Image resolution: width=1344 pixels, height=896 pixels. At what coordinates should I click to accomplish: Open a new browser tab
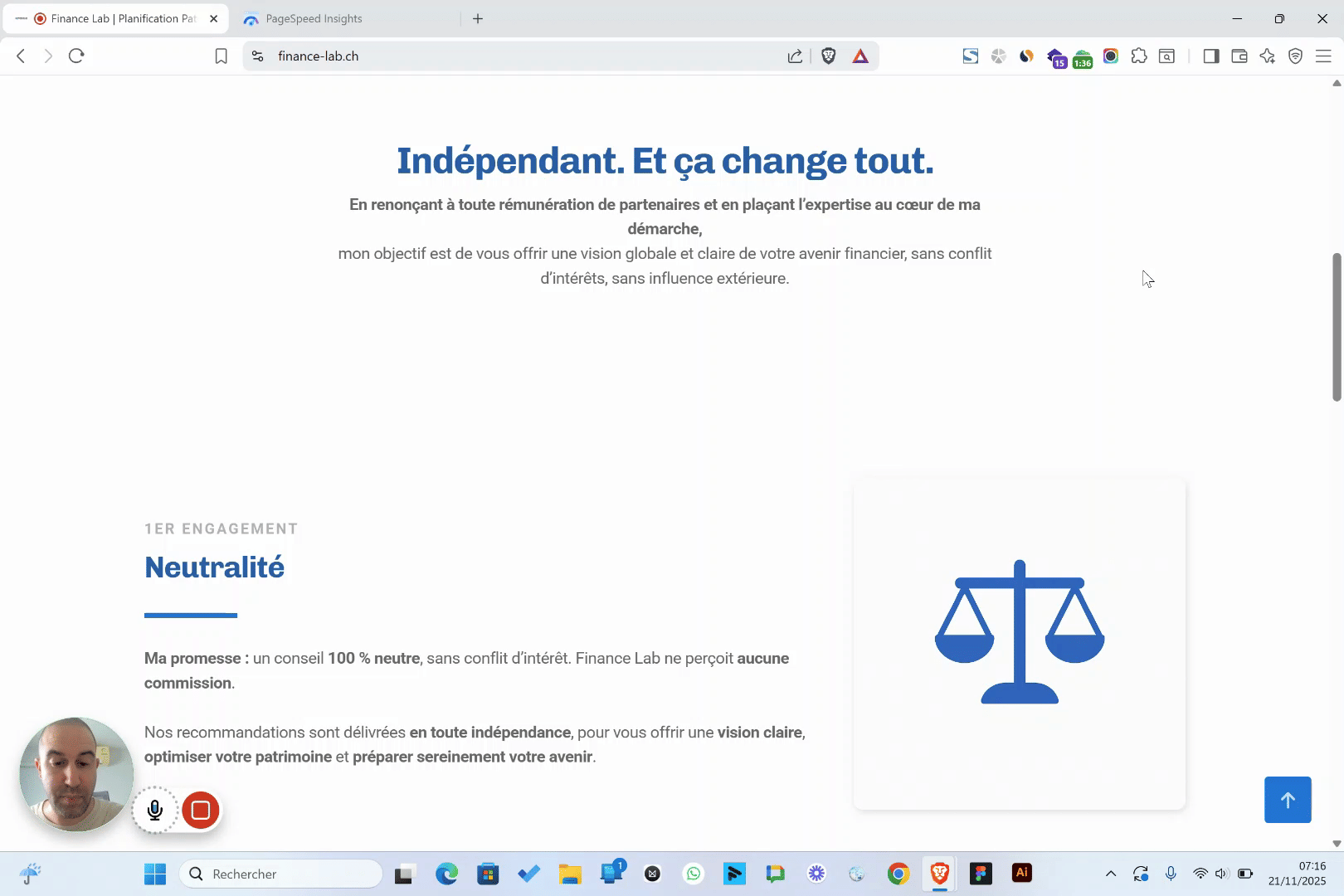point(478,18)
